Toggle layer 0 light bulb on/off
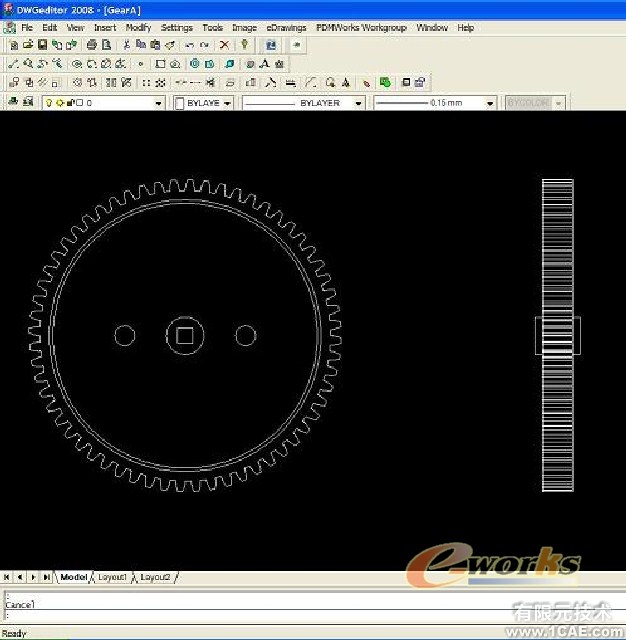The height and width of the screenshot is (640, 626). pyautogui.click(x=49, y=103)
